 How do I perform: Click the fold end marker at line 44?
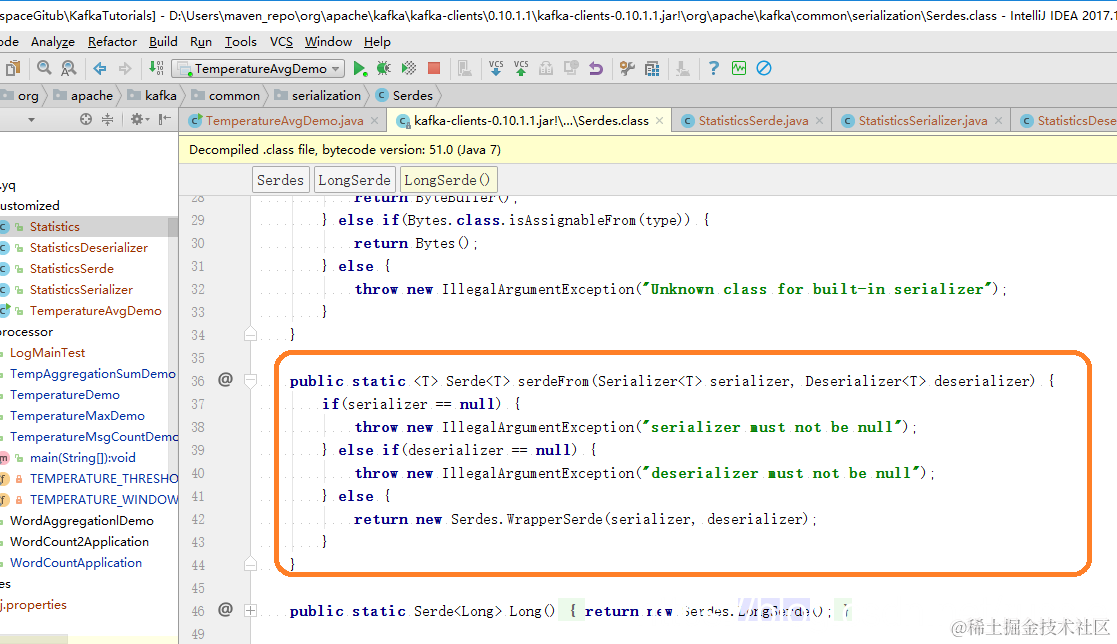(x=250, y=564)
